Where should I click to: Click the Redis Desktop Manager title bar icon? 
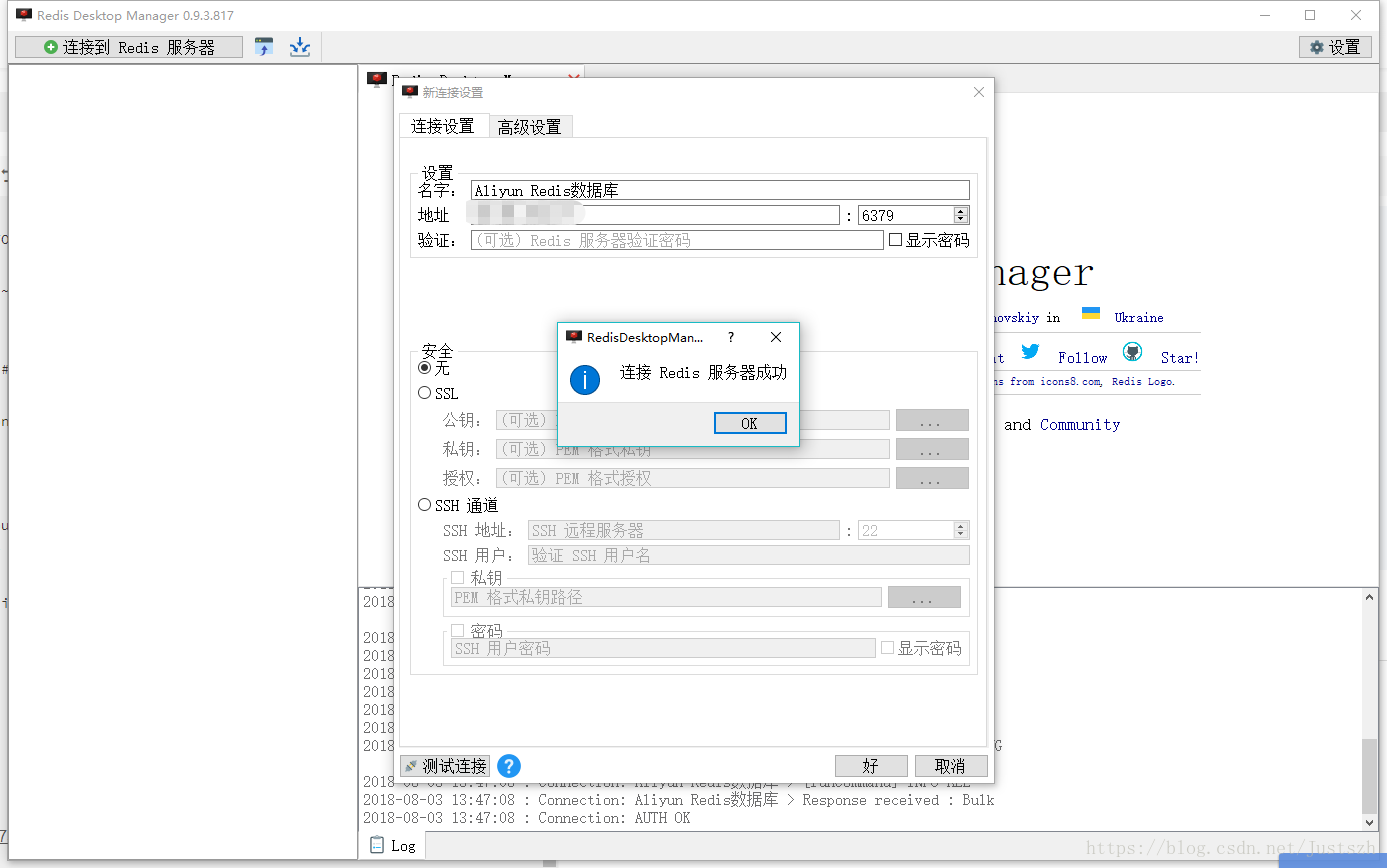(x=24, y=15)
